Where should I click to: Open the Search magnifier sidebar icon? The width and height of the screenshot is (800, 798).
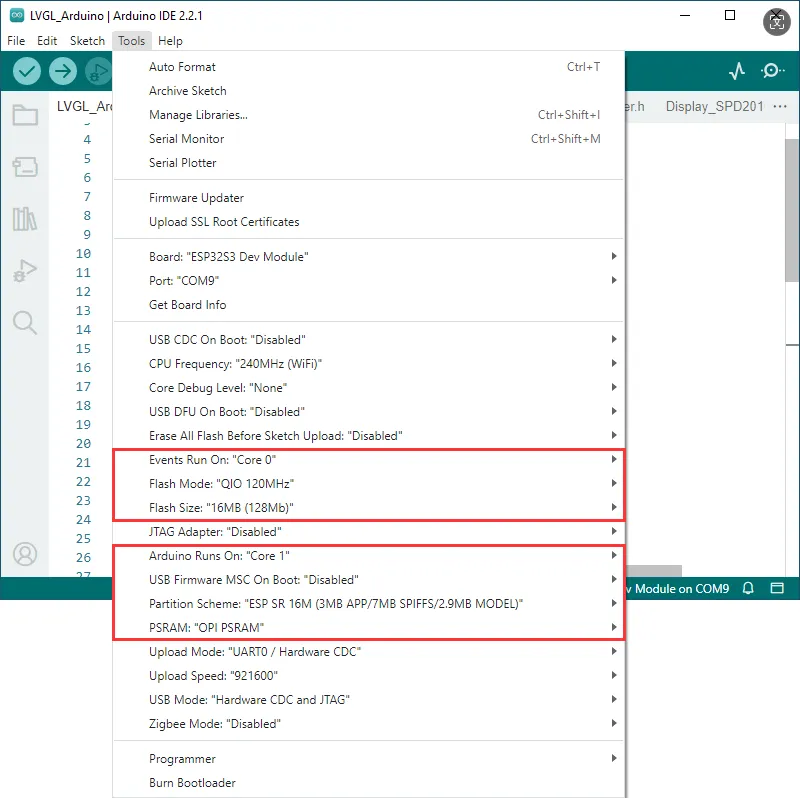[x=25, y=322]
